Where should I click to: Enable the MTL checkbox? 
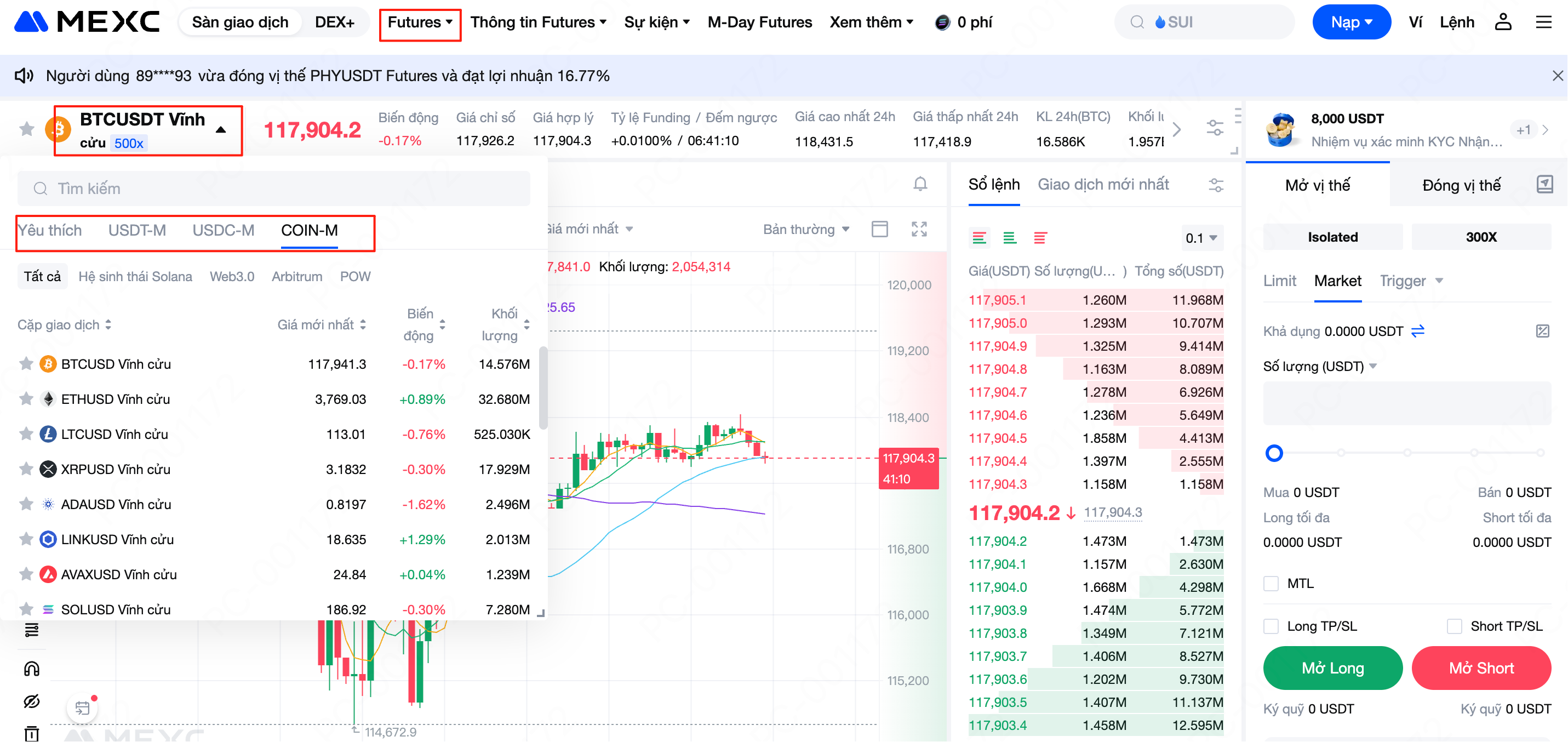point(1271,584)
